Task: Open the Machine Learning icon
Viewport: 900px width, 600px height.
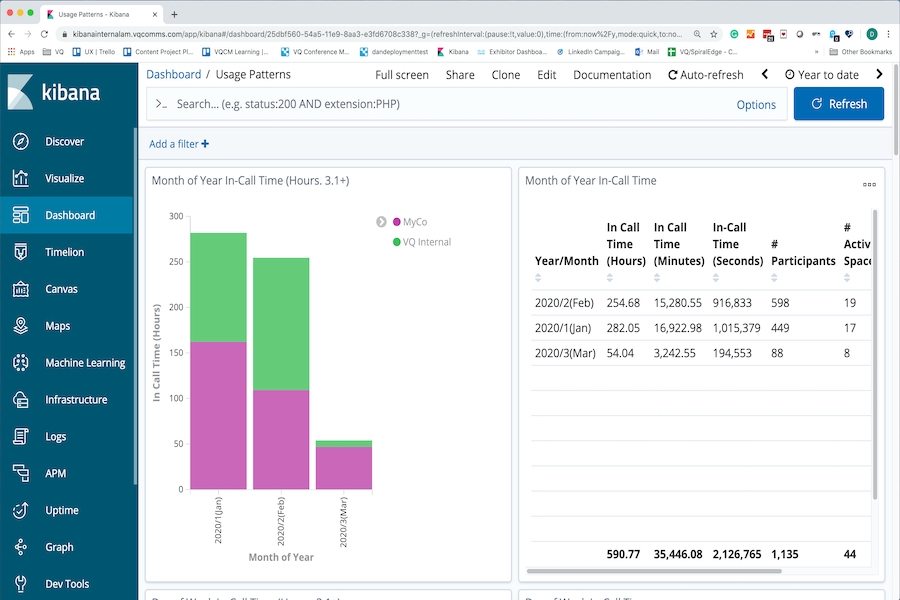Action: tap(21, 363)
